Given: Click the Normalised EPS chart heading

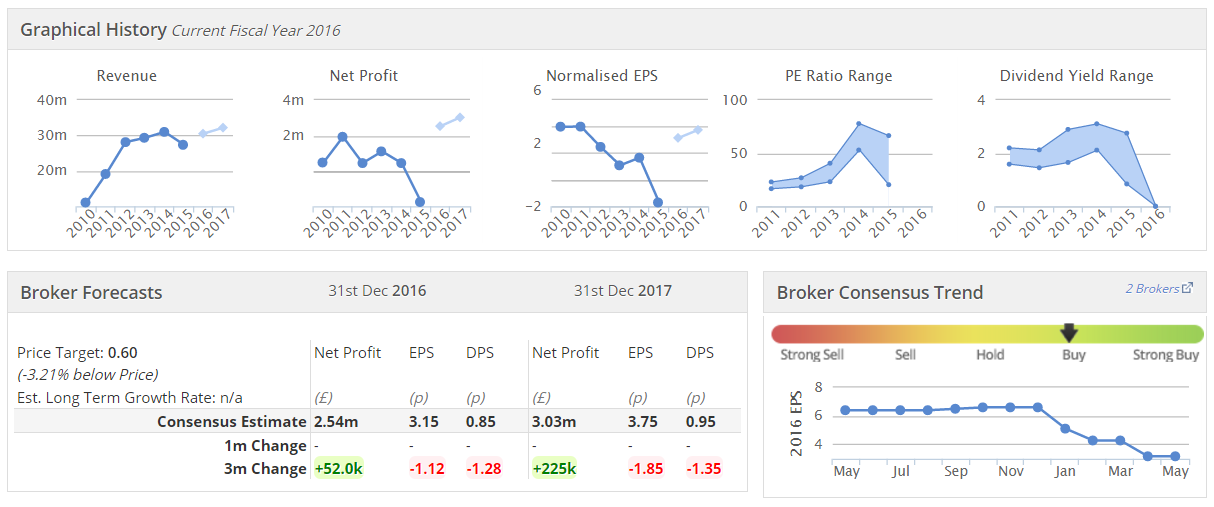Looking at the screenshot, I should pos(602,76).
